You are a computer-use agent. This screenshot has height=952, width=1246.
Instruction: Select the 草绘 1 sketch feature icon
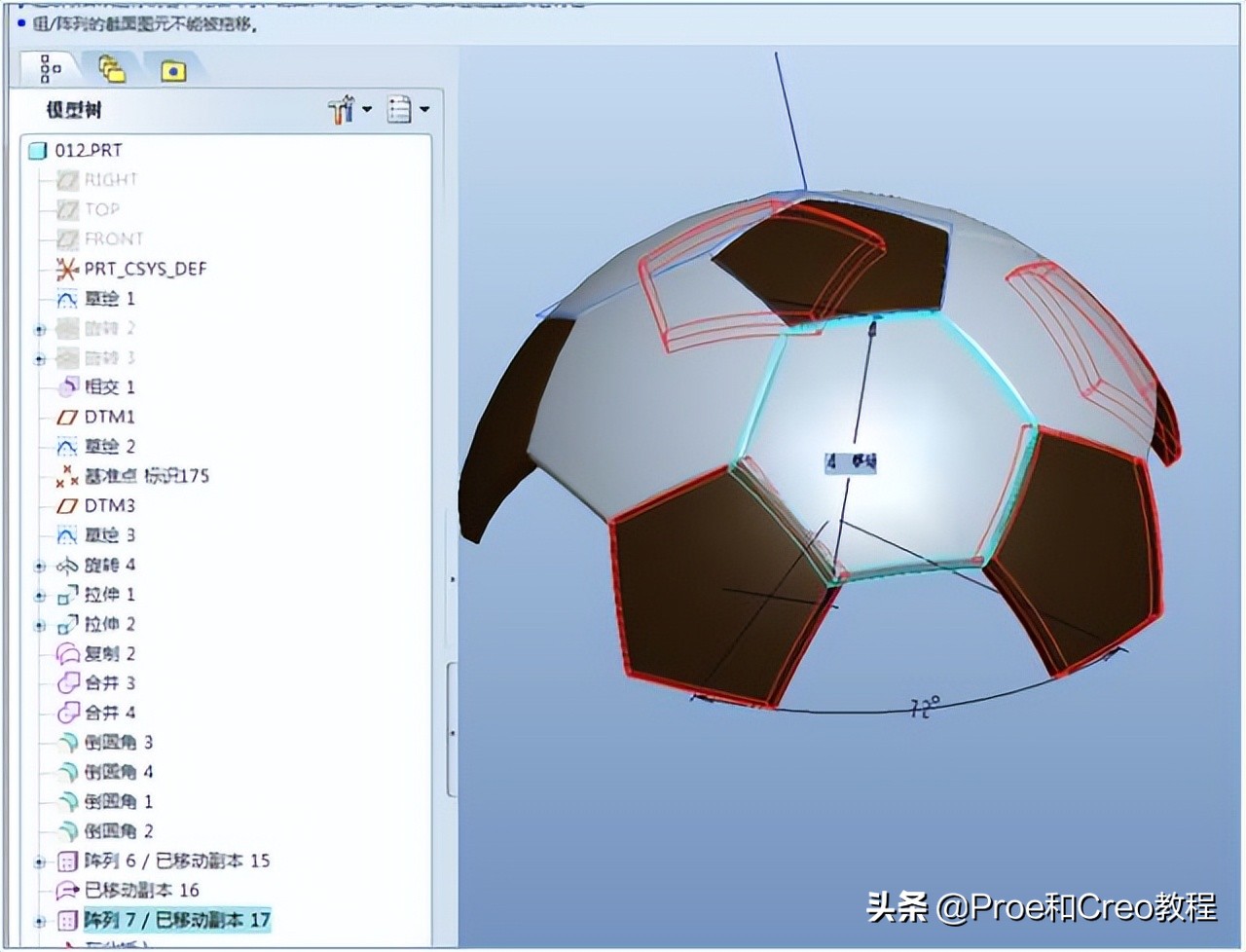[66, 299]
